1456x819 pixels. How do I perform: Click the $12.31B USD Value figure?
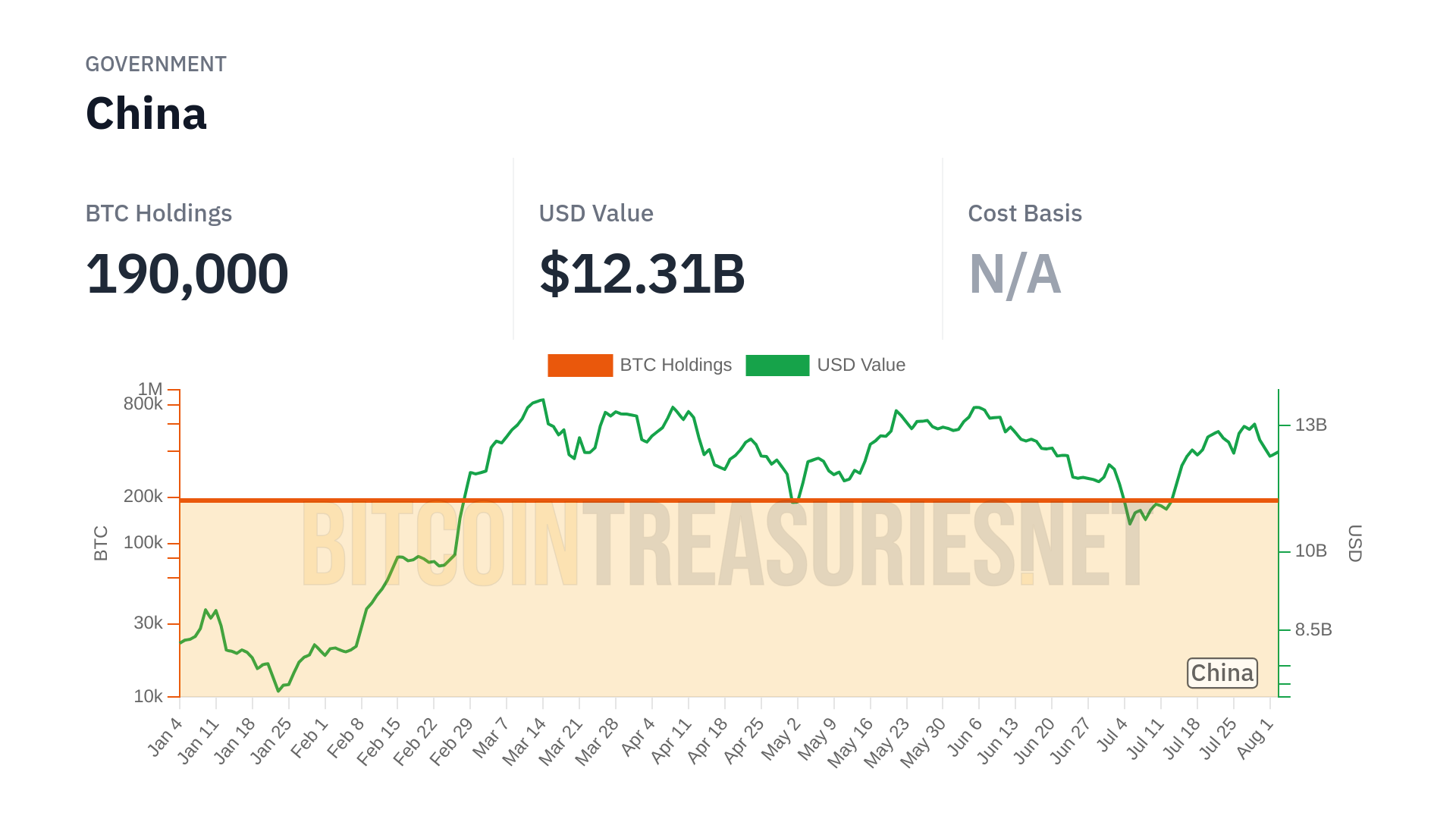642,274
